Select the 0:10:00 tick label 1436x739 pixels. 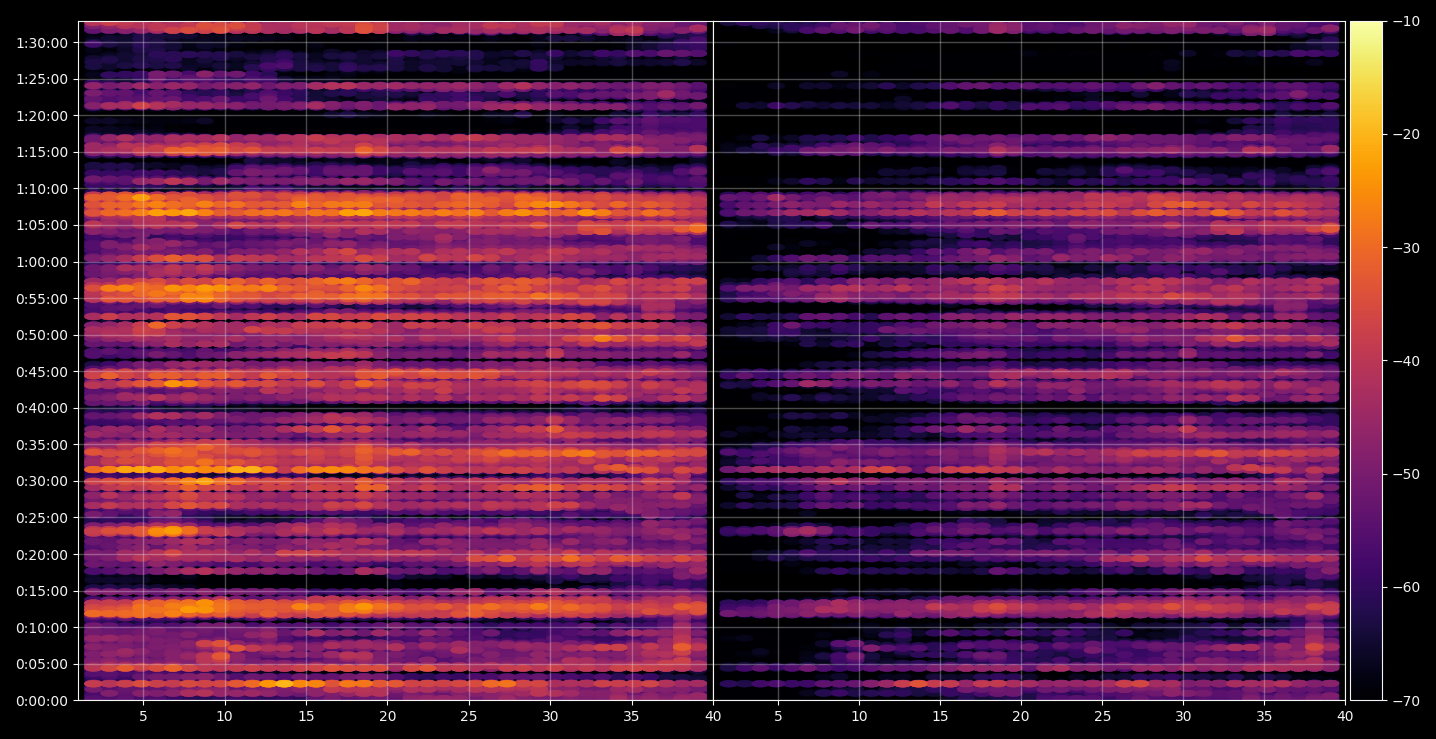pos(41,628)
